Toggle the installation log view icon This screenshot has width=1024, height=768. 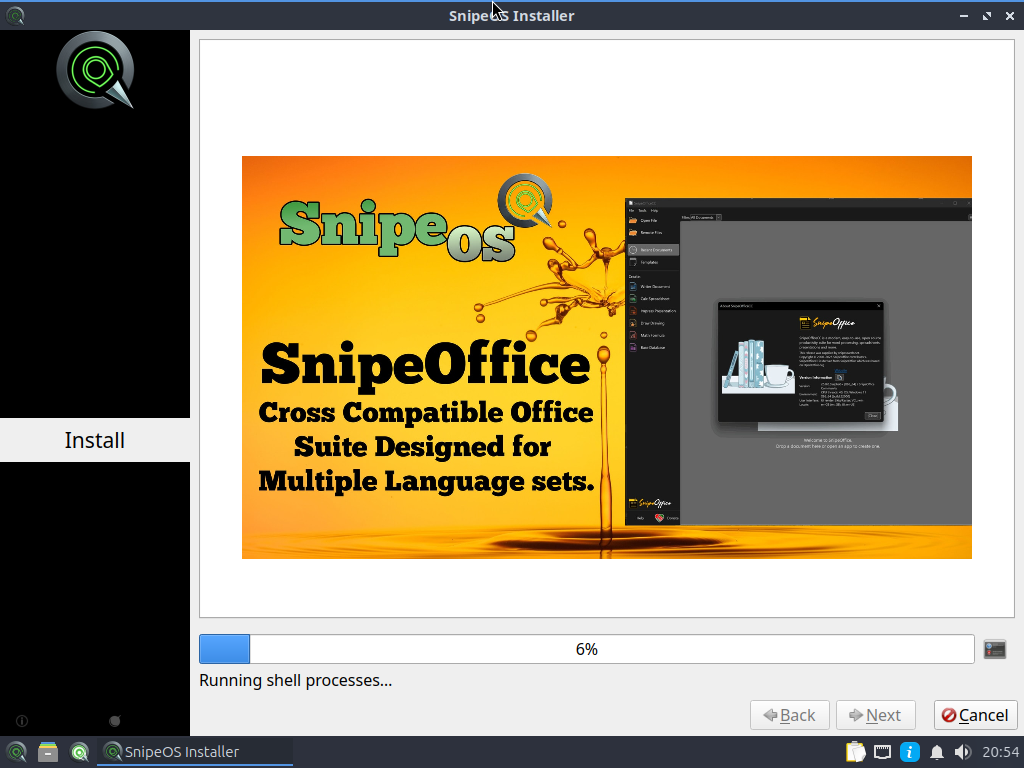[x=995, y=649]
